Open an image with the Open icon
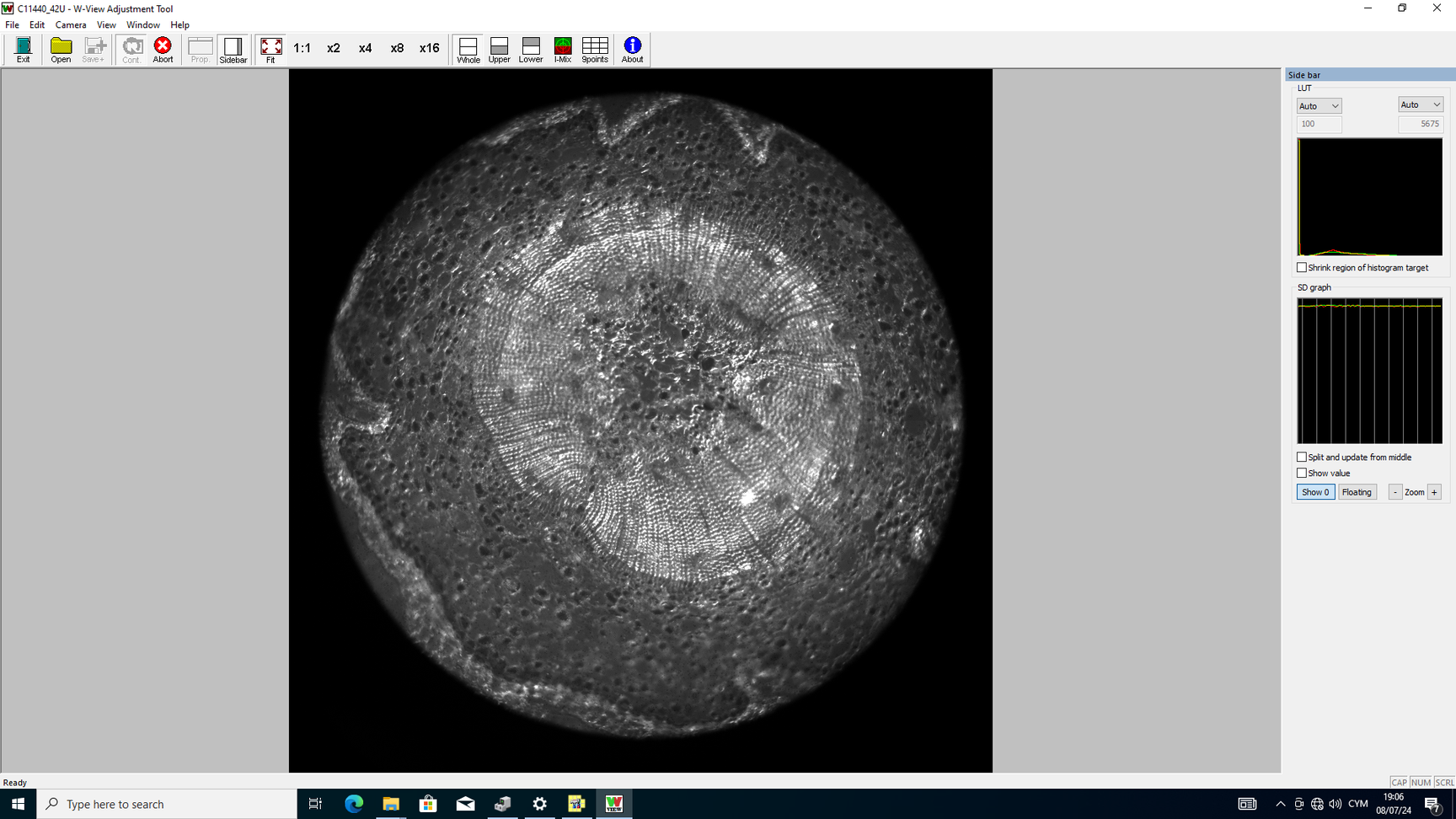Viewport: 1456px width, 819px height. [x=61, y=50]
